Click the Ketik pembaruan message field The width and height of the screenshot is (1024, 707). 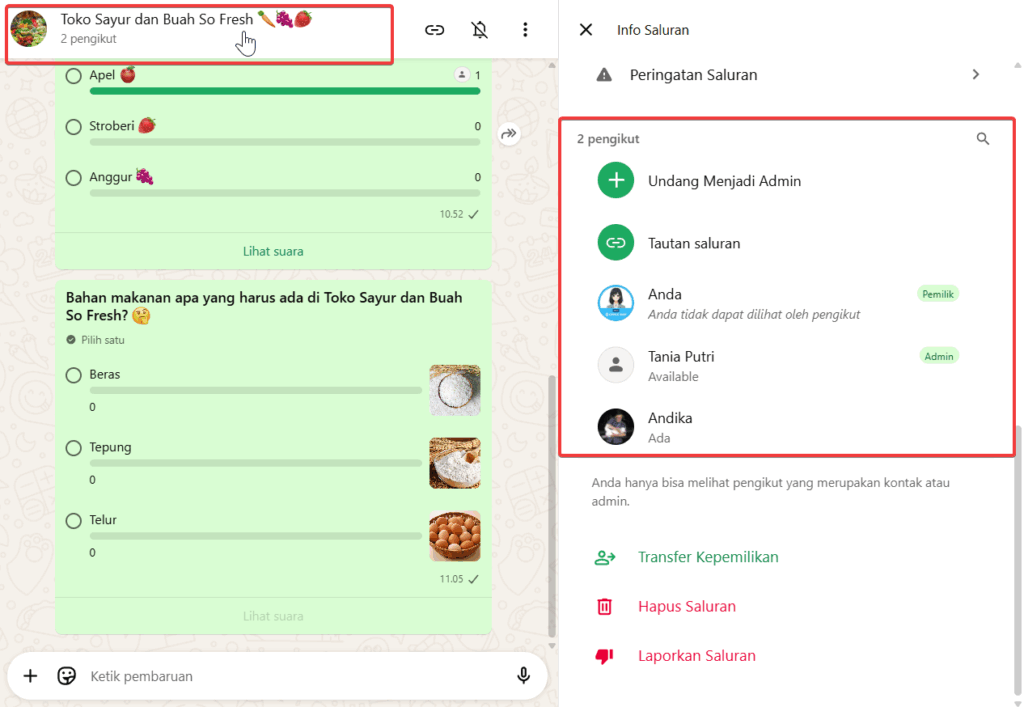pos(290,676)
